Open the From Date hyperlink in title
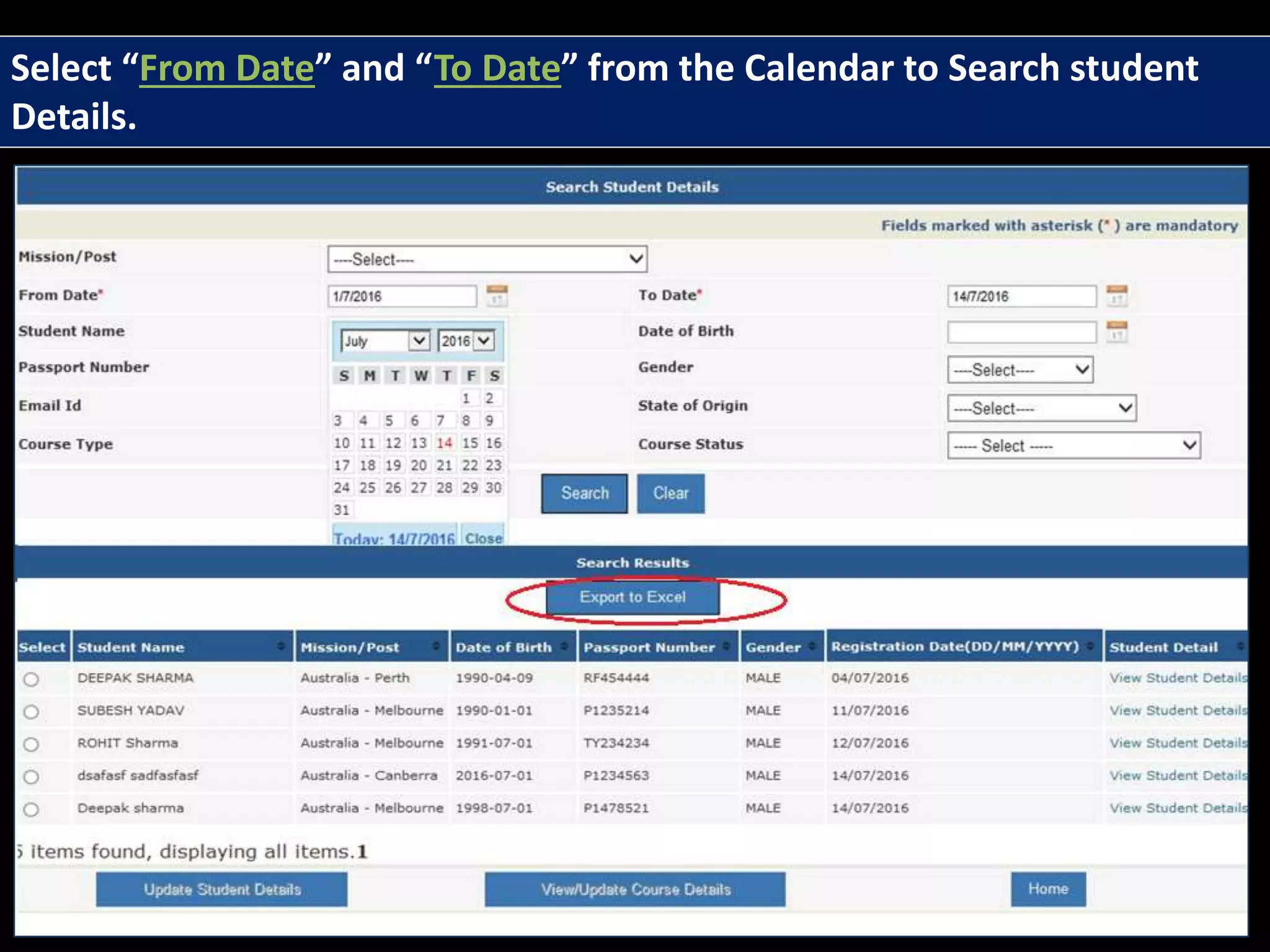The width and height of the screenshot is (1270, 952). pos(227,68)
